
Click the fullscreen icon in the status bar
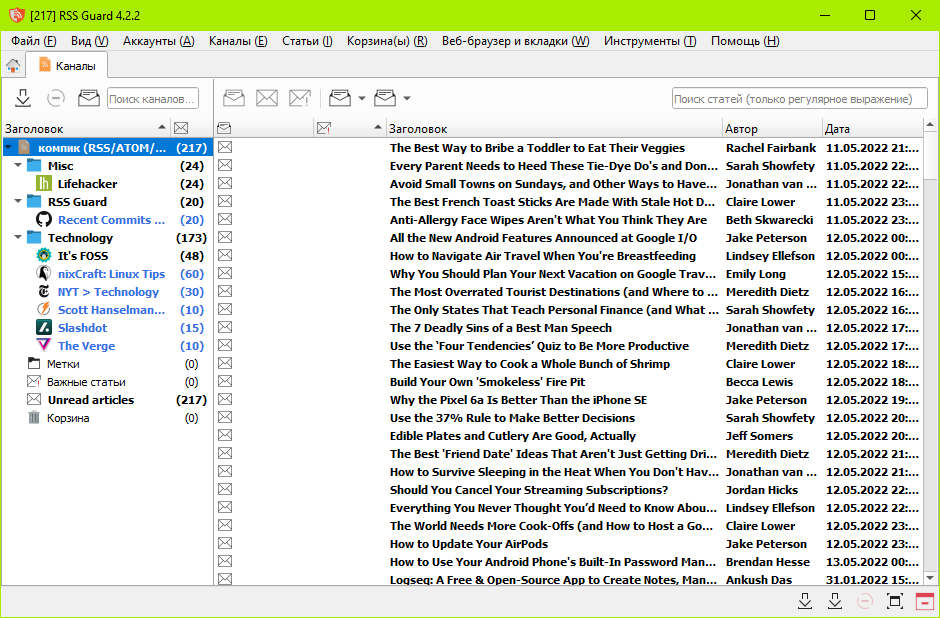(x=894, y=601)
